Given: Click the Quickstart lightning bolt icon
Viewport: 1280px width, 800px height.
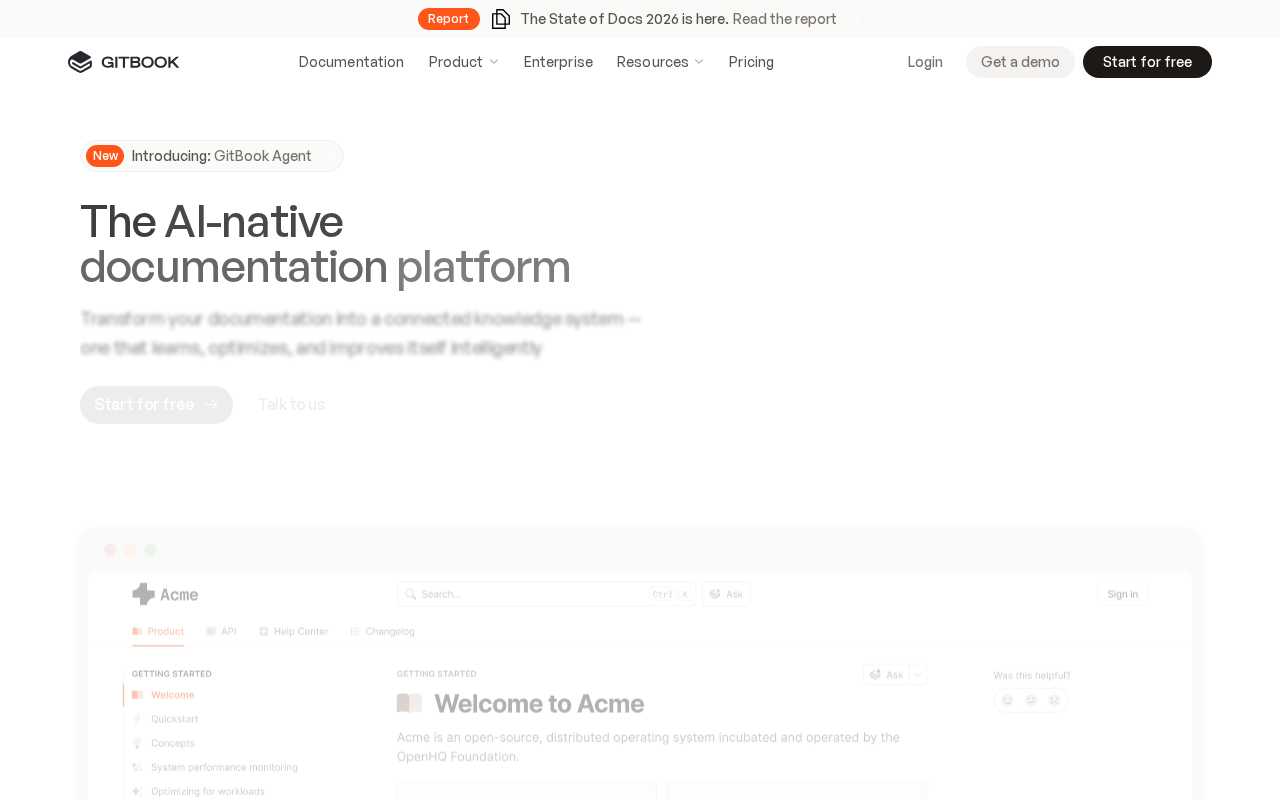Looking at the screenshot, I should (x=138, y=719).
